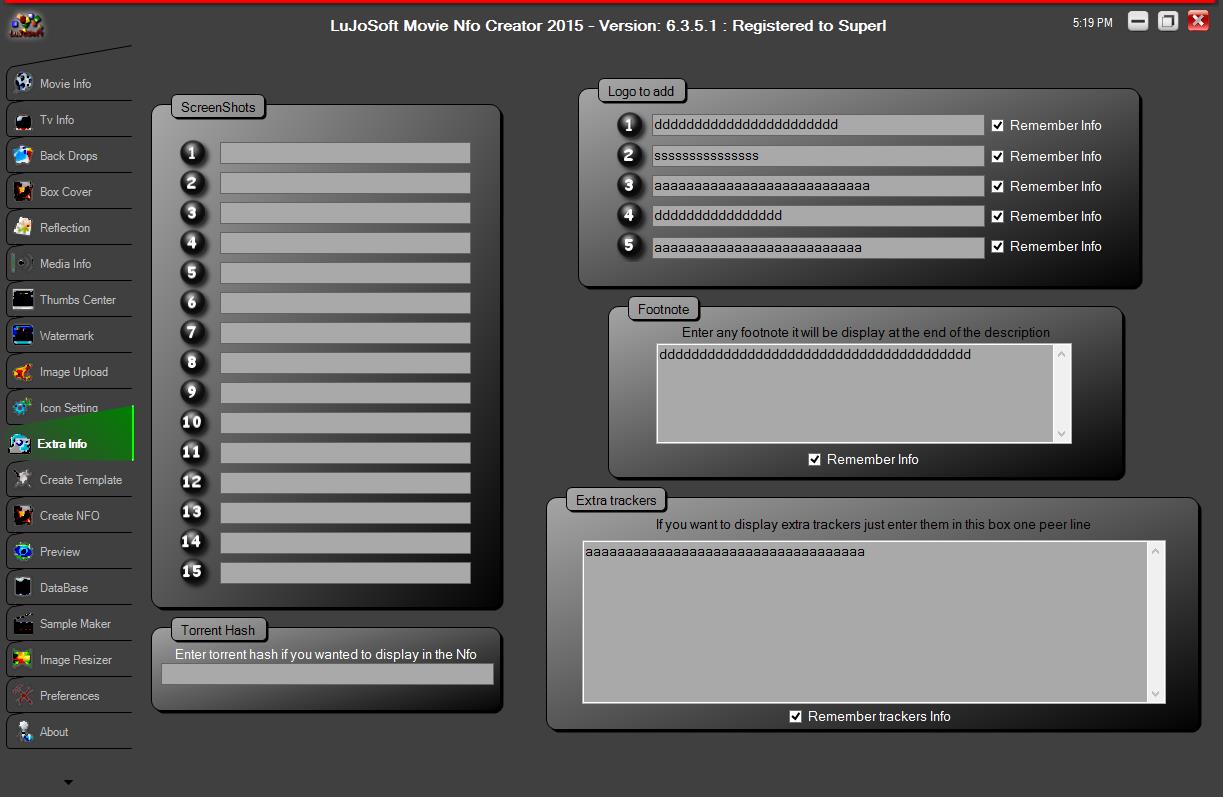
Task: Open Back Drops section icon
Action: tap(23, 155)
